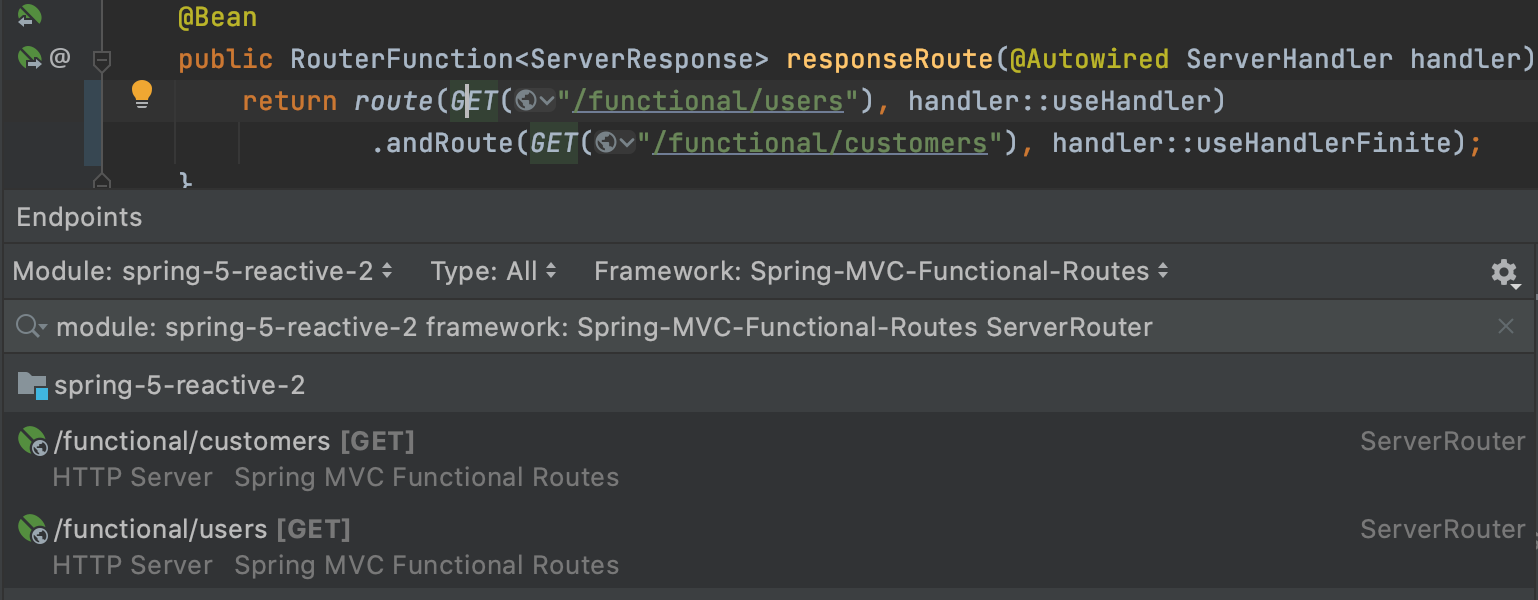
Task: Click the Spring bean gutter icon beside @Bean
Action: pyautogui.click(x=29, y=16)
